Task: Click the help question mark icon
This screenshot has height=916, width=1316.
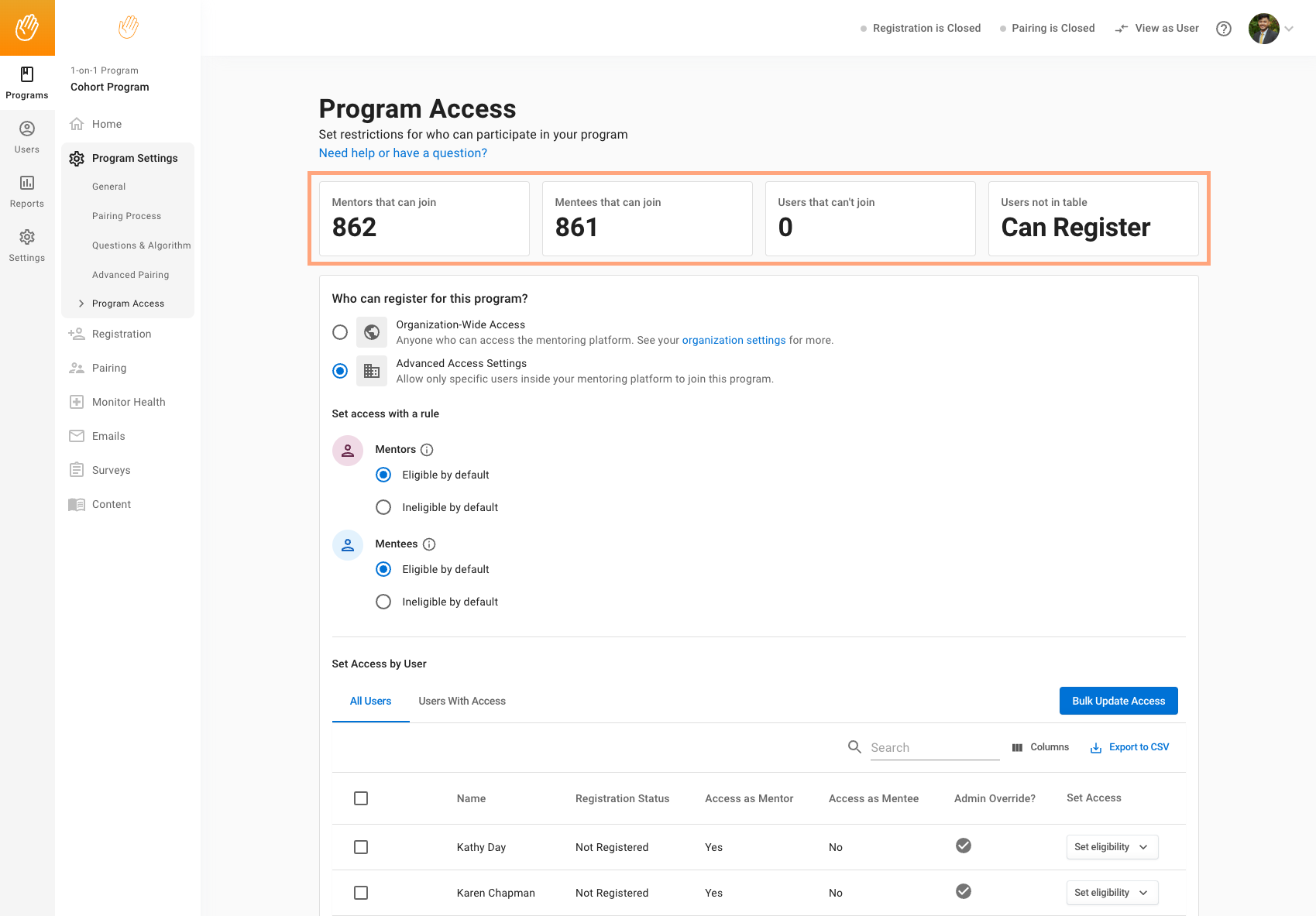Action: [x=1224, y=29]
